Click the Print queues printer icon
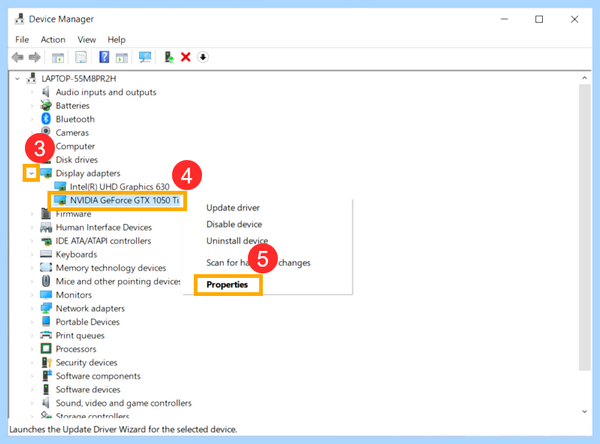 46,335
